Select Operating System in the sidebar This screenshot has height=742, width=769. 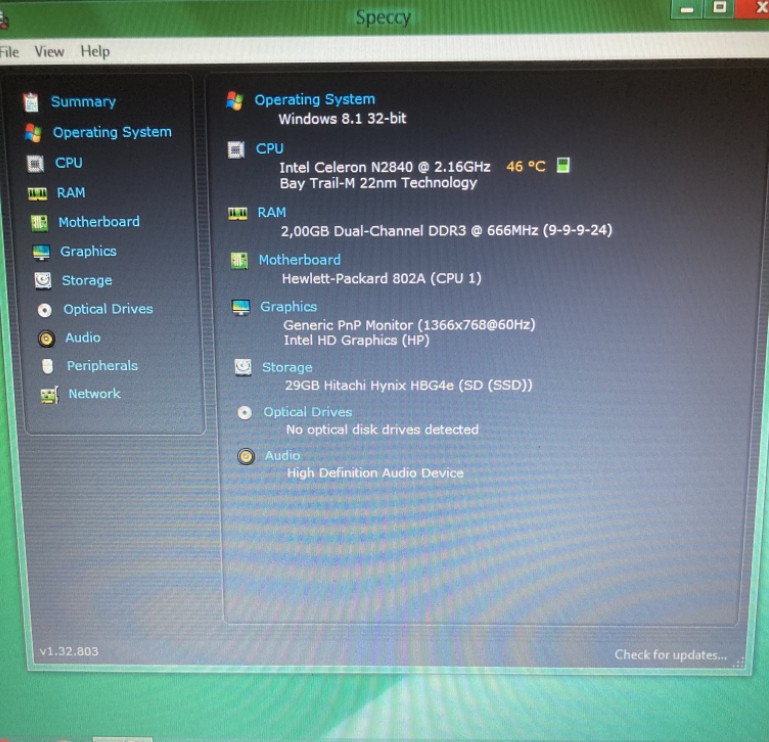click(x=112, y=132)
